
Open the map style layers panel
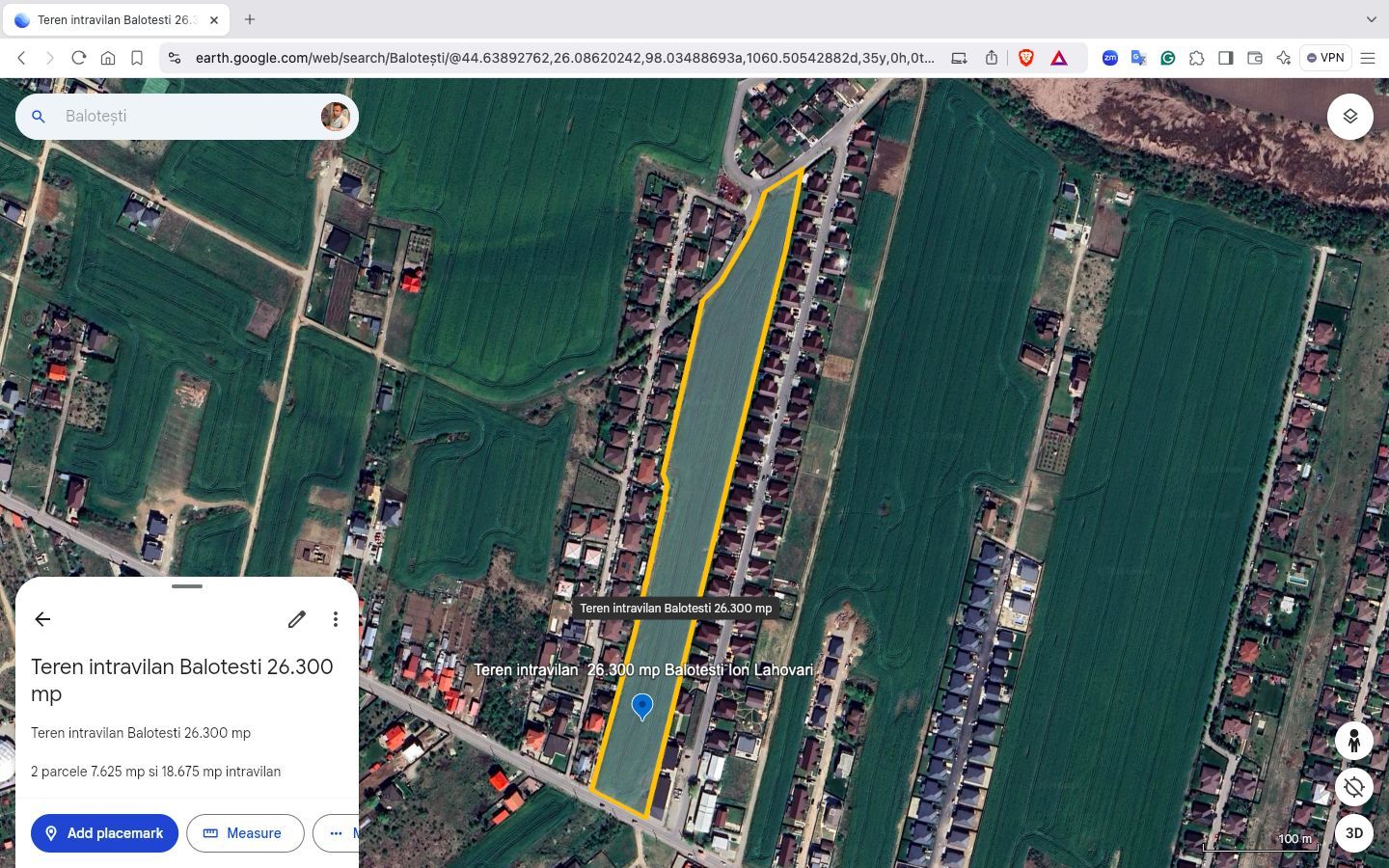click(x=1349, y=116)
